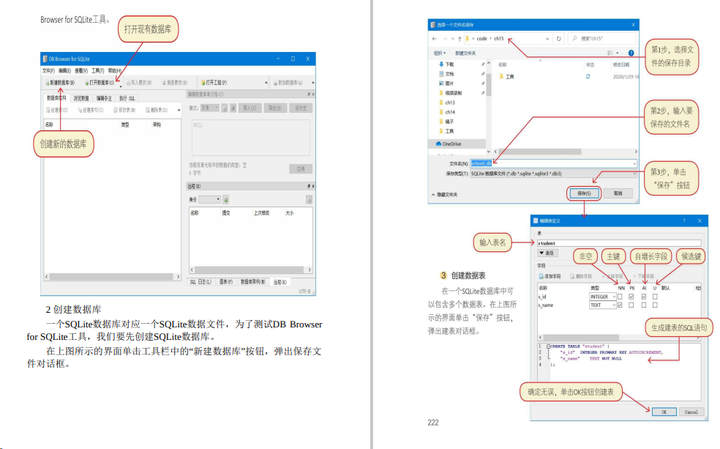The width and height of the screenshot is (720, 449).
Task: Click the Up arrow in the save dialog
Action: [459, 39]
